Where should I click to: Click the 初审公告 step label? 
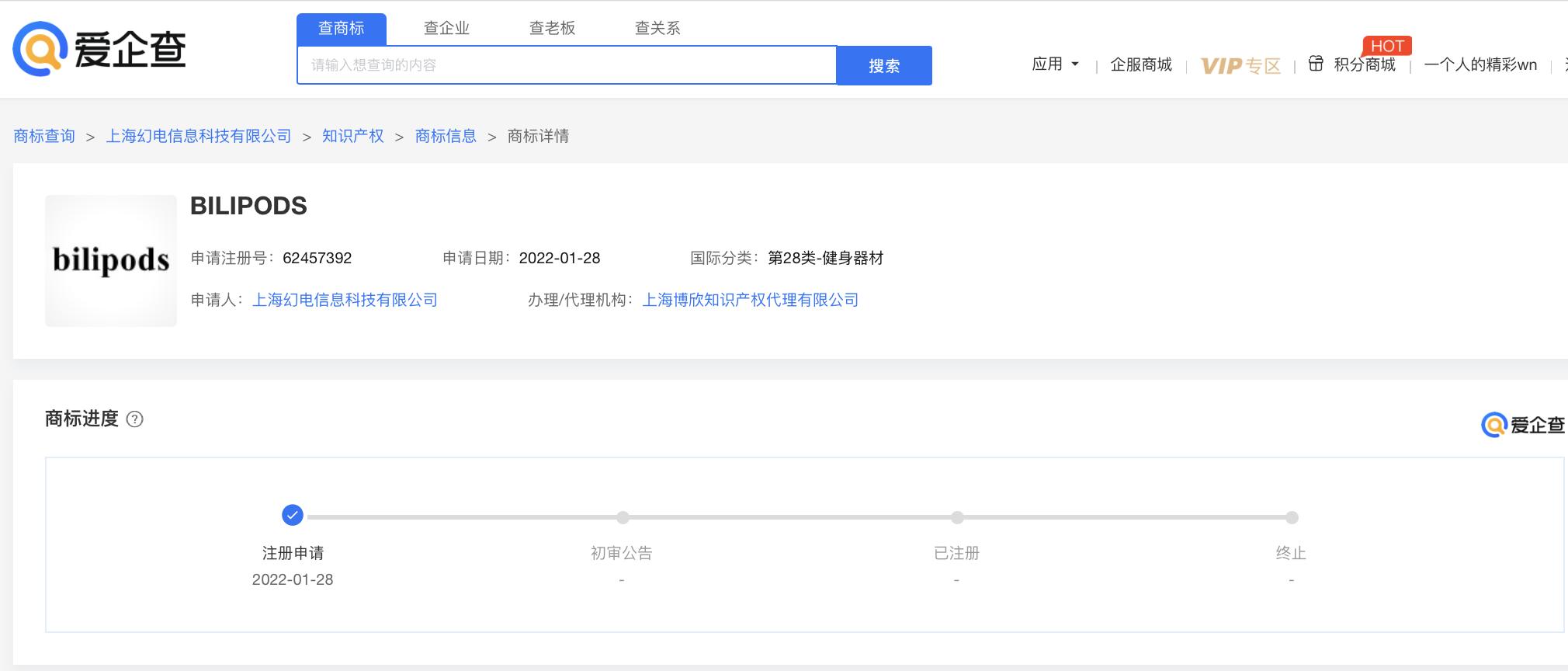(622, 553)
